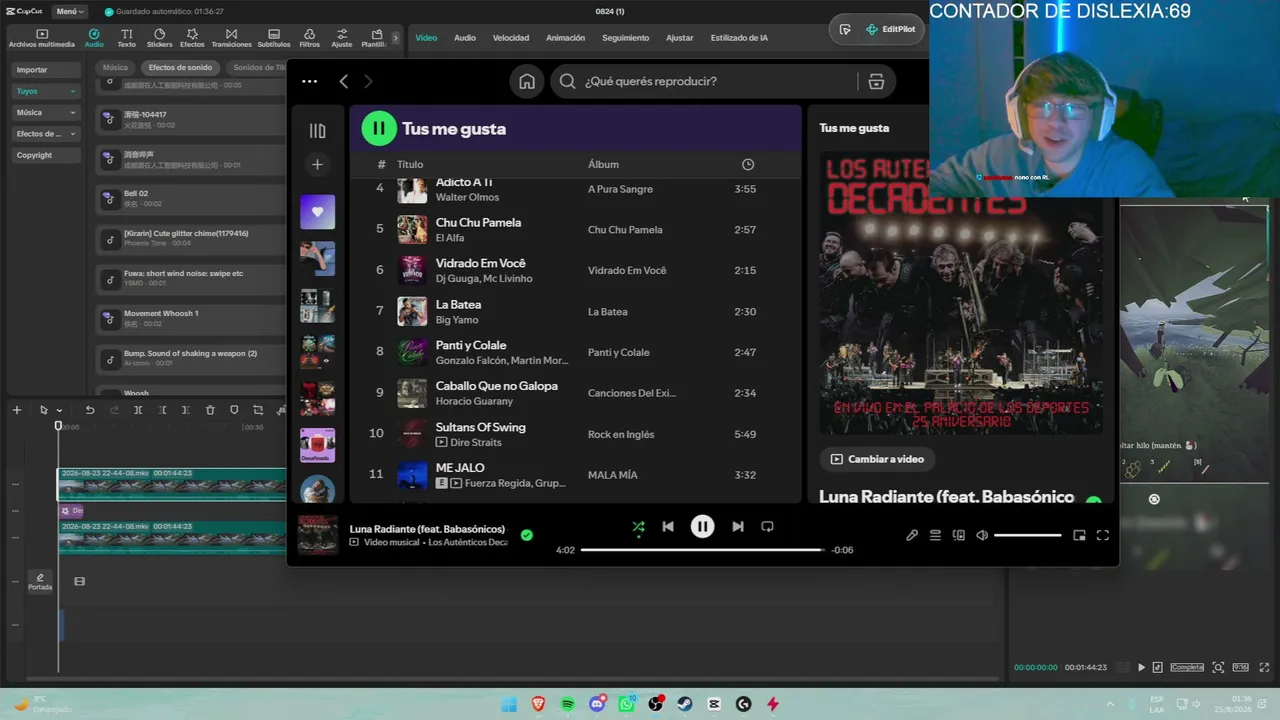Click the Portada cover button in timeline
Viewport: 1280px width, 720px height.
click(x=40, y=581)
